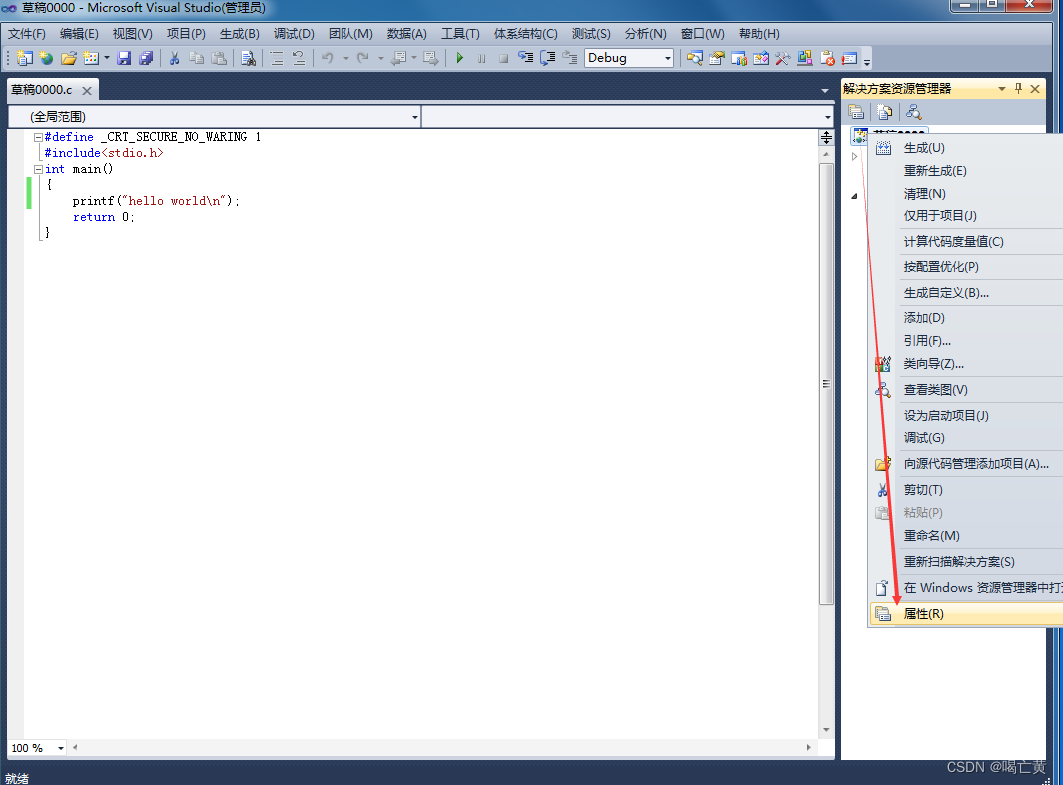Open a file using the Open File icon
Screen dimensions: 1063x785
coord(70,58)
